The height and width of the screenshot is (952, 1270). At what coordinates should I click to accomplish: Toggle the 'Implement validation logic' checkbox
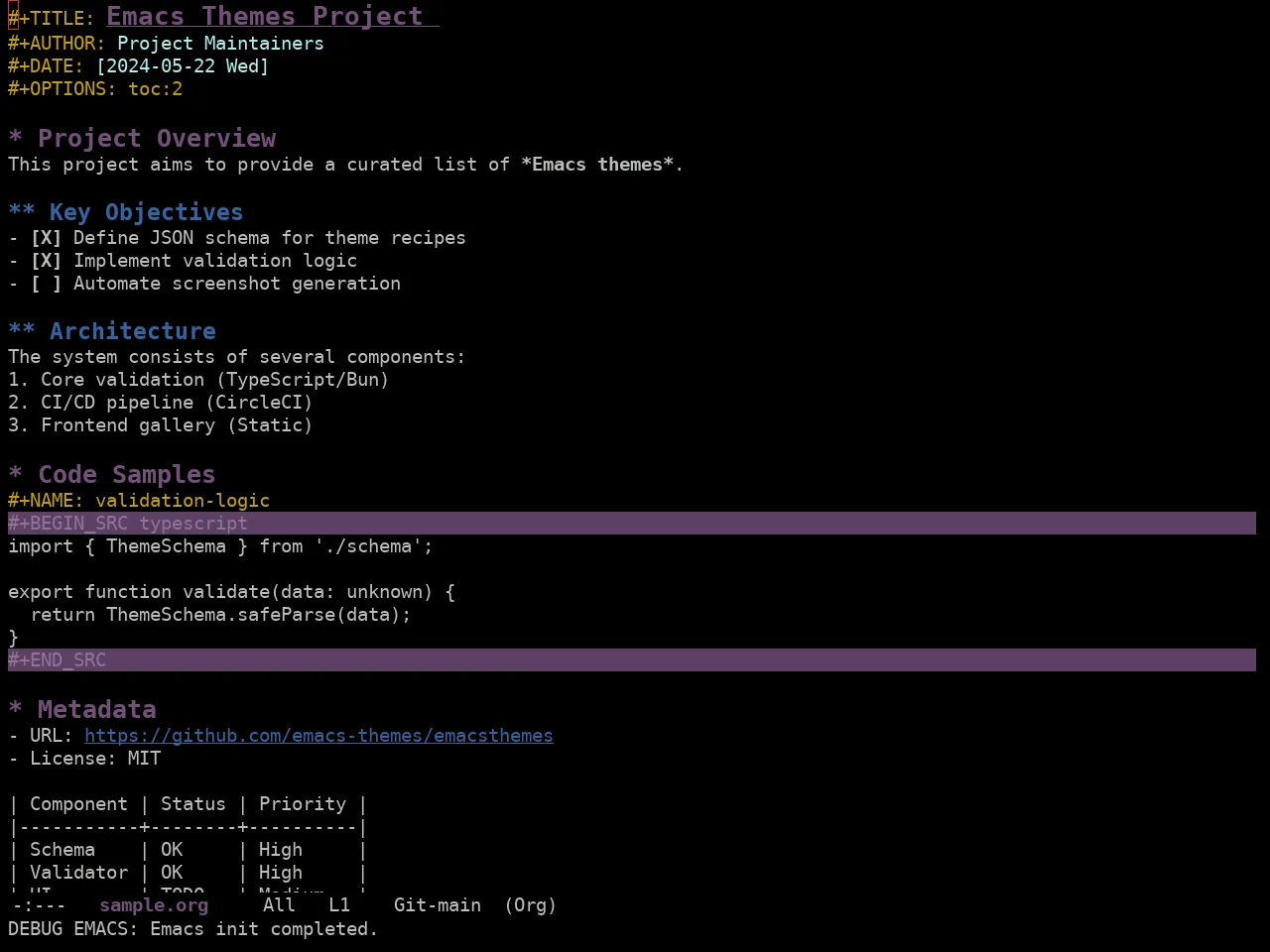click(x=46, y=261)
